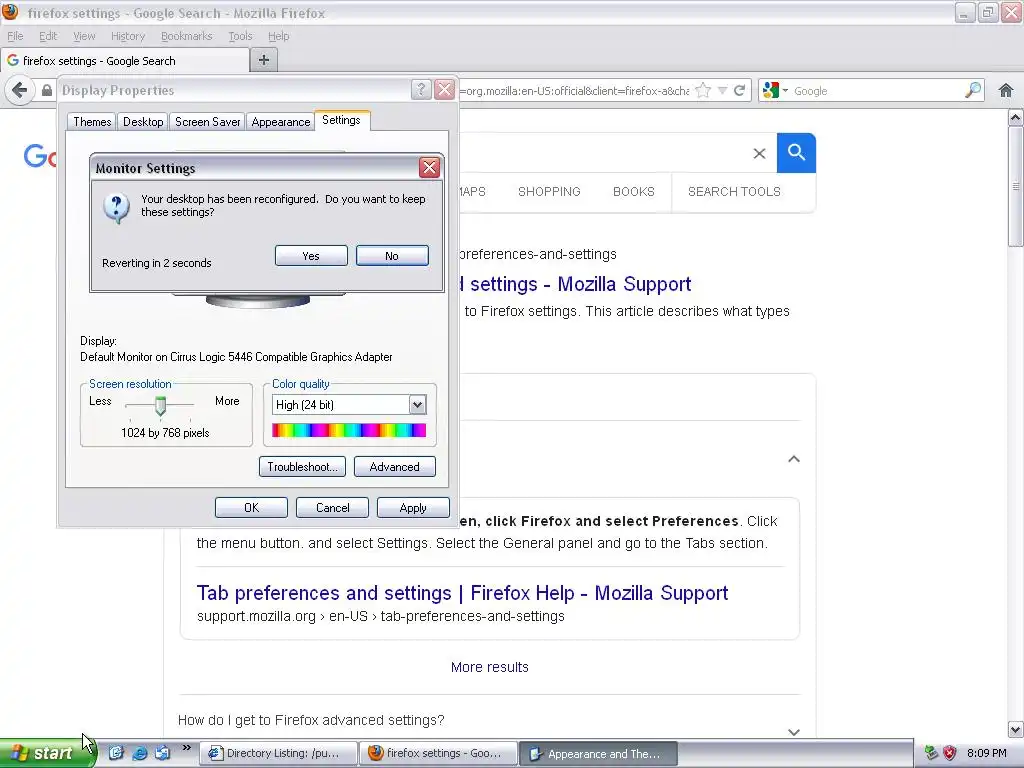
Task: Click the Troubleshoot button
Action: click(x=302, y=466)
